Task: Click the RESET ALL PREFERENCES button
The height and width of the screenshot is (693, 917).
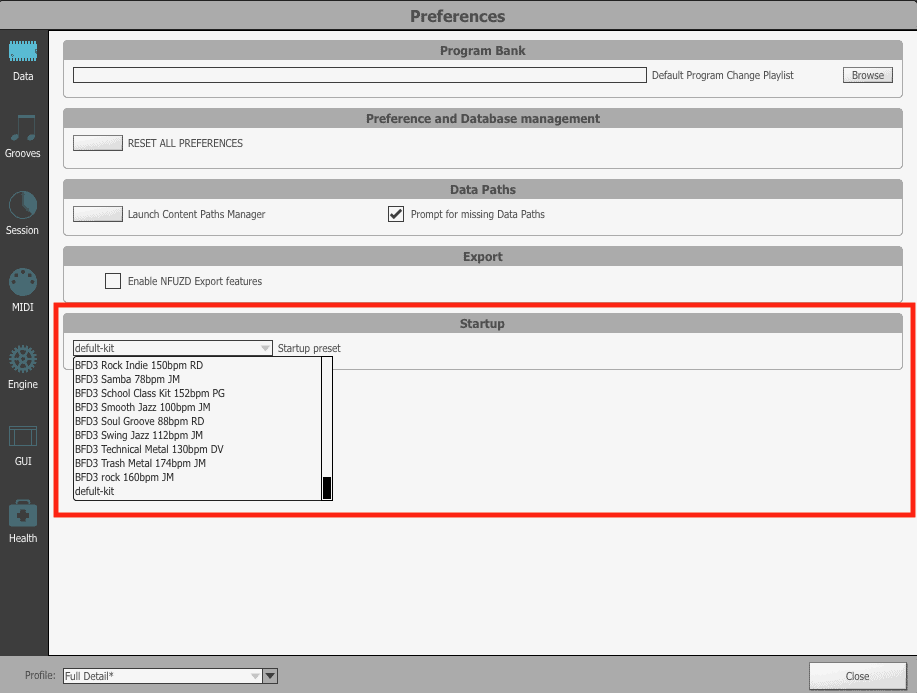Action: click(98, 143)
